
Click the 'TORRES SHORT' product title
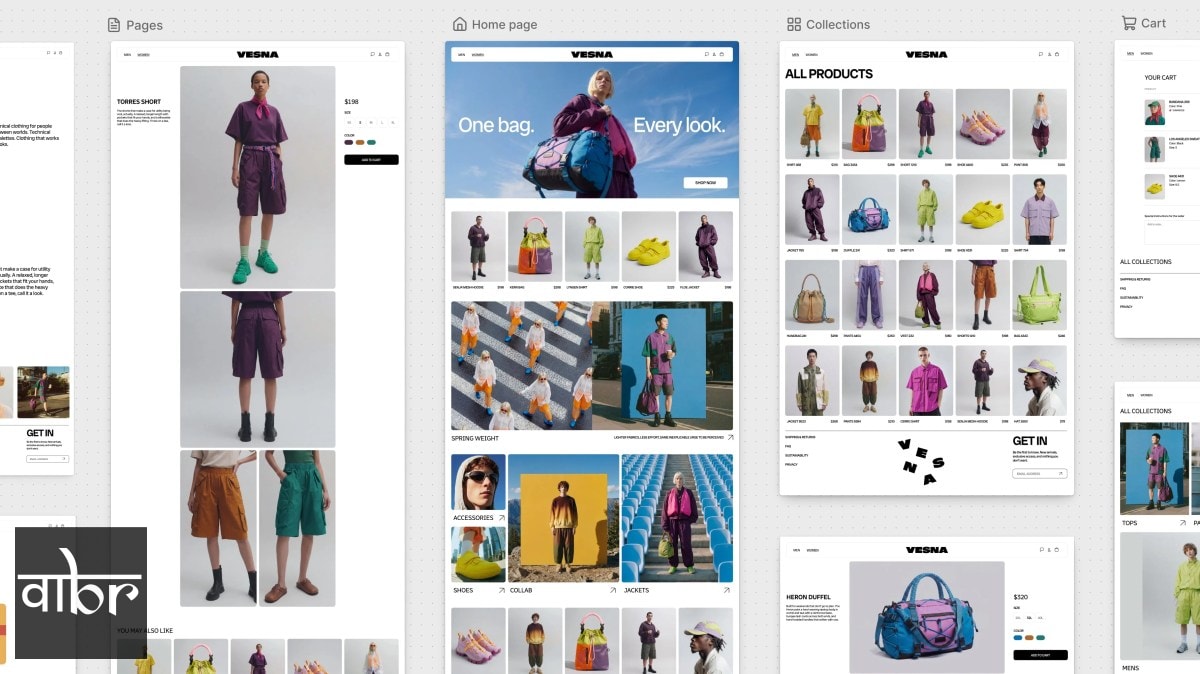click(x=139, y=102)
